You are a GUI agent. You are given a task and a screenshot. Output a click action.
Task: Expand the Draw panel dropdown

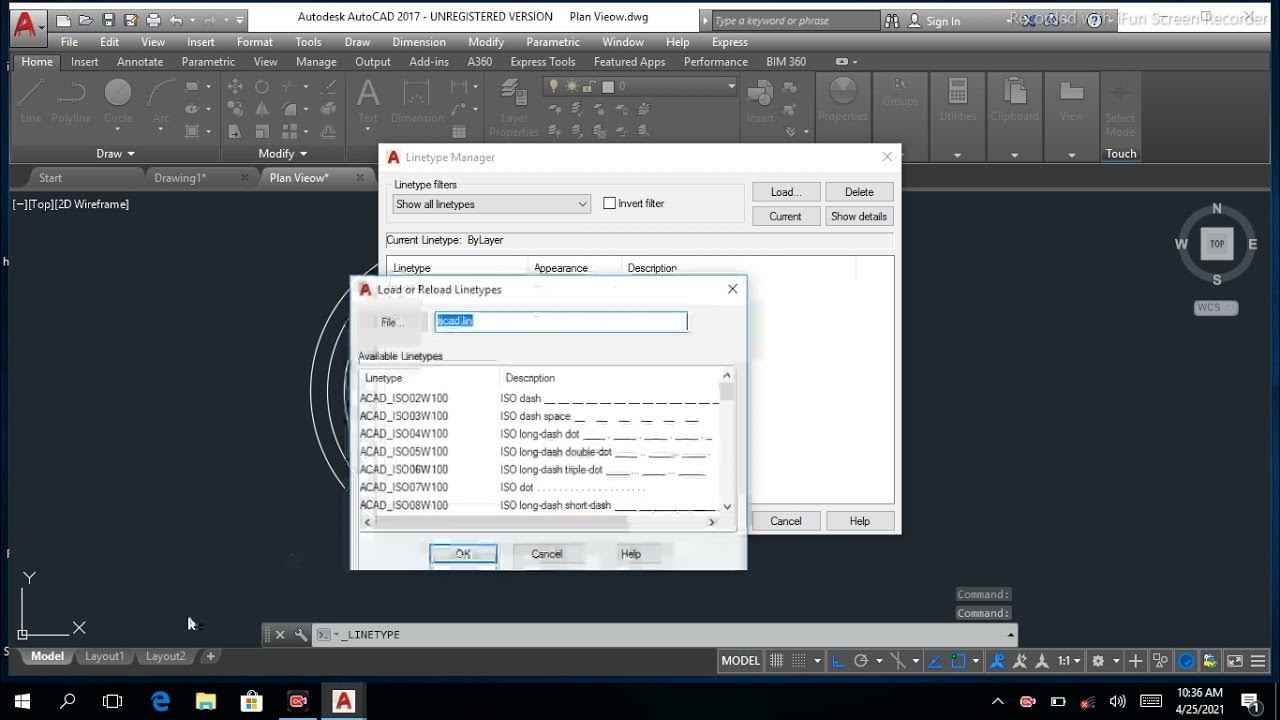[115, 153]
